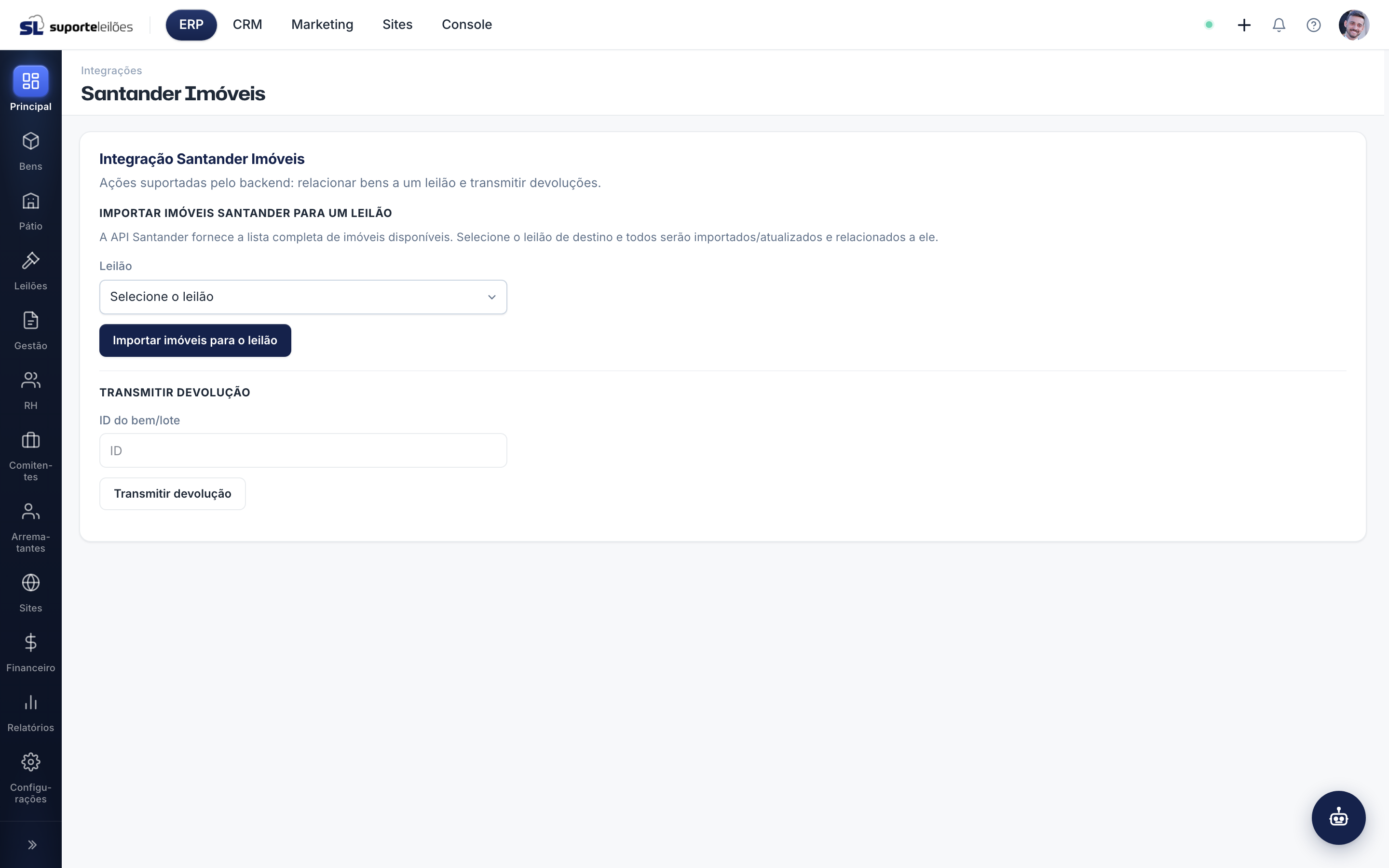Open the Selecione o leilão dropdown
The width and height of the screenshot is (1389, 868).
click(x=303, y=297)
